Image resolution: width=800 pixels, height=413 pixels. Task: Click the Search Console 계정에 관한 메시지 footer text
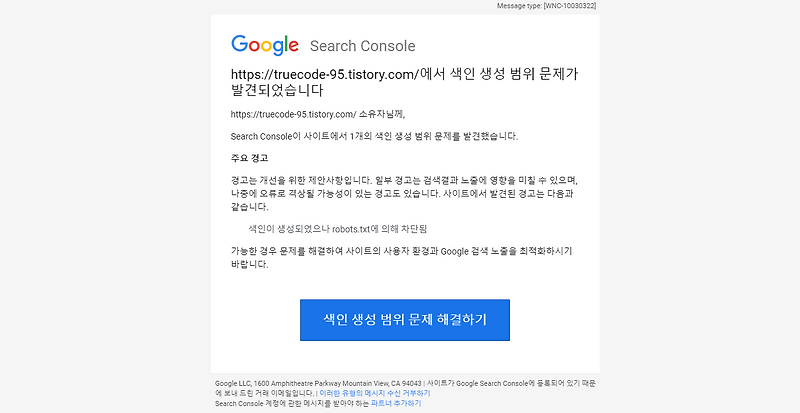coord(292,403)
